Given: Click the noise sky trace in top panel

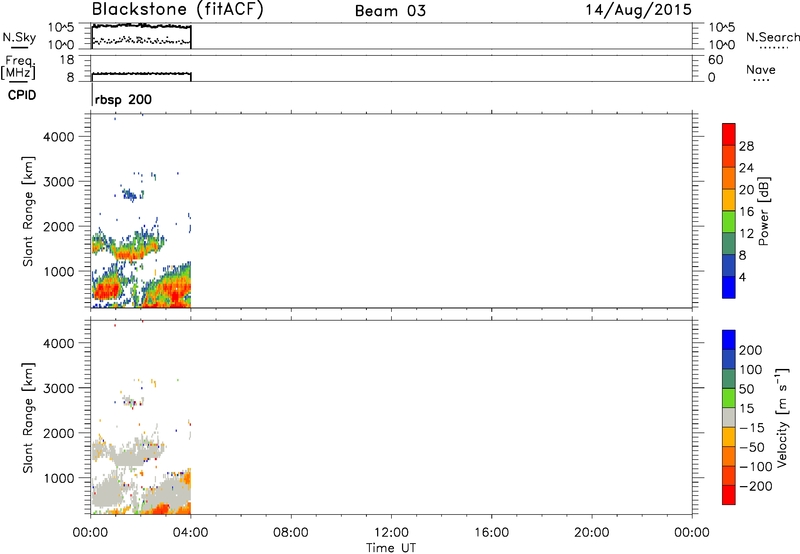Looking at the screenshot, I should click(x=141, y=26).
